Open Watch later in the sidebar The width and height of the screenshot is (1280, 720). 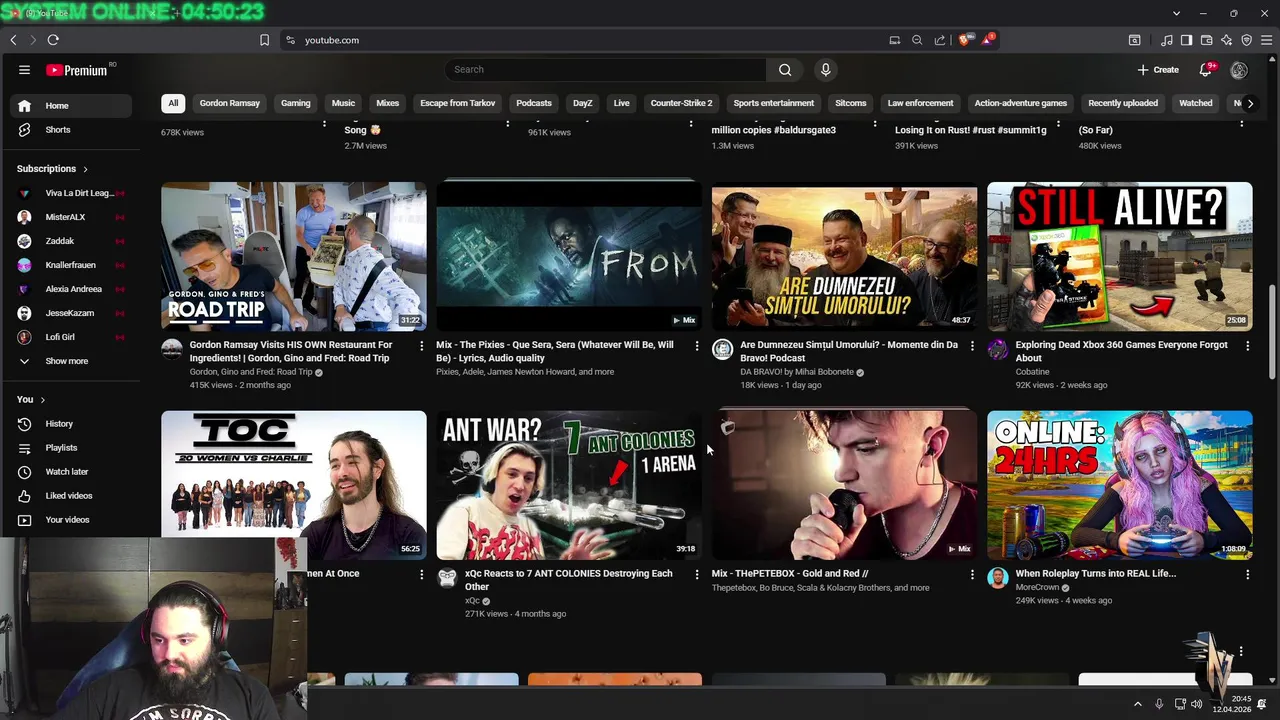pos(69,472)
